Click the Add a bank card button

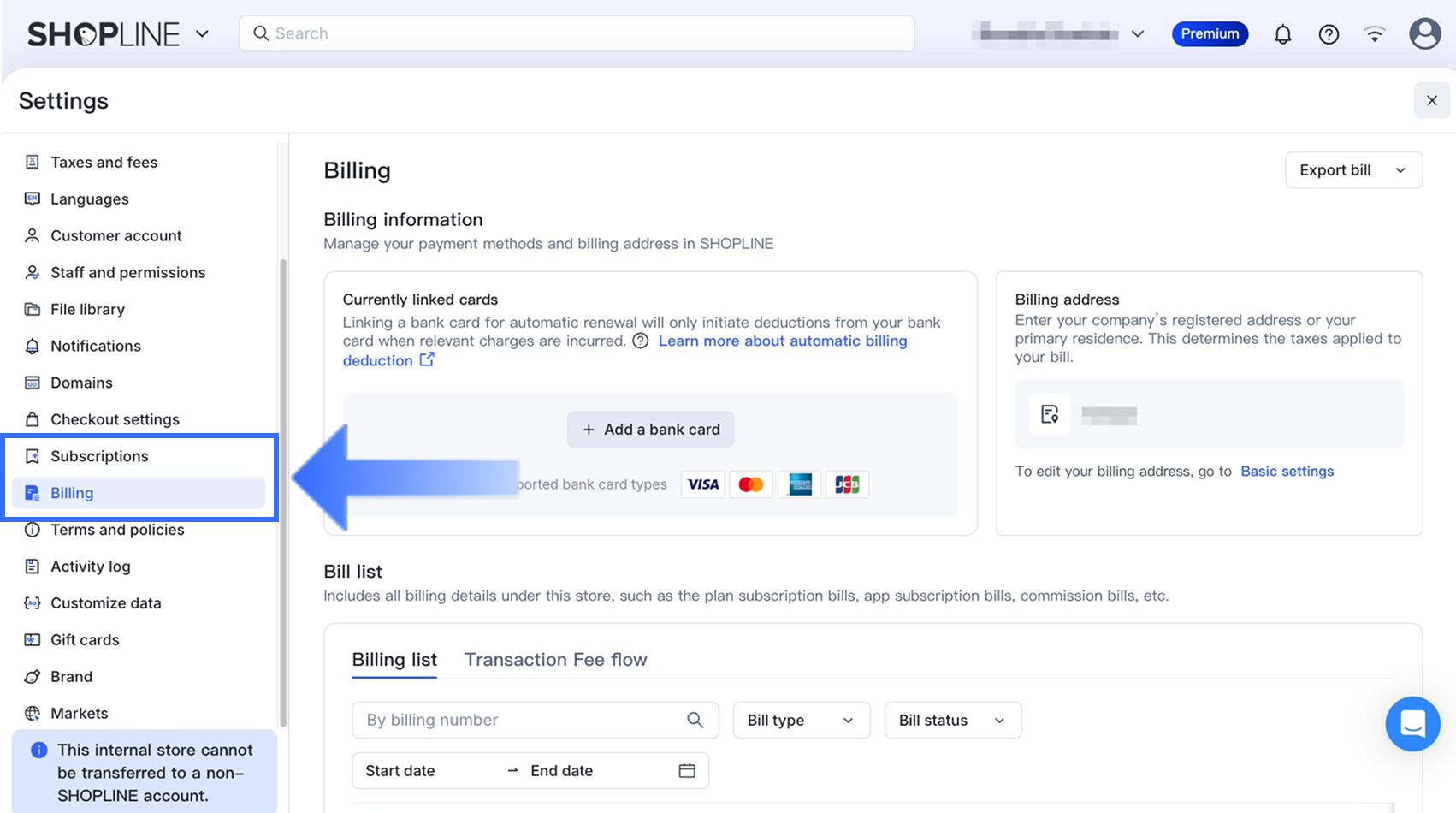tap(650, 430)
